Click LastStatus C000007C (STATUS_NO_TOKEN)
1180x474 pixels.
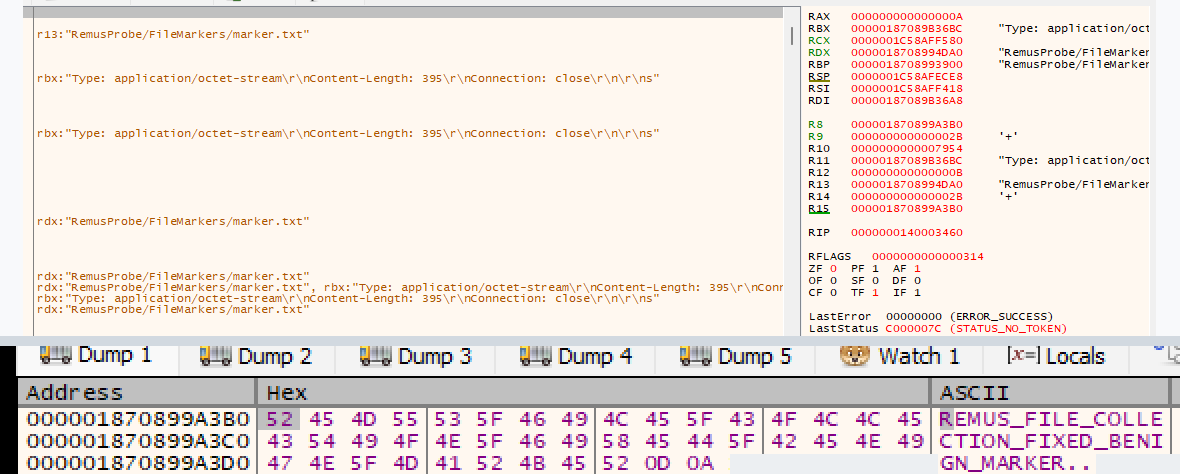[x=938, y=329]
